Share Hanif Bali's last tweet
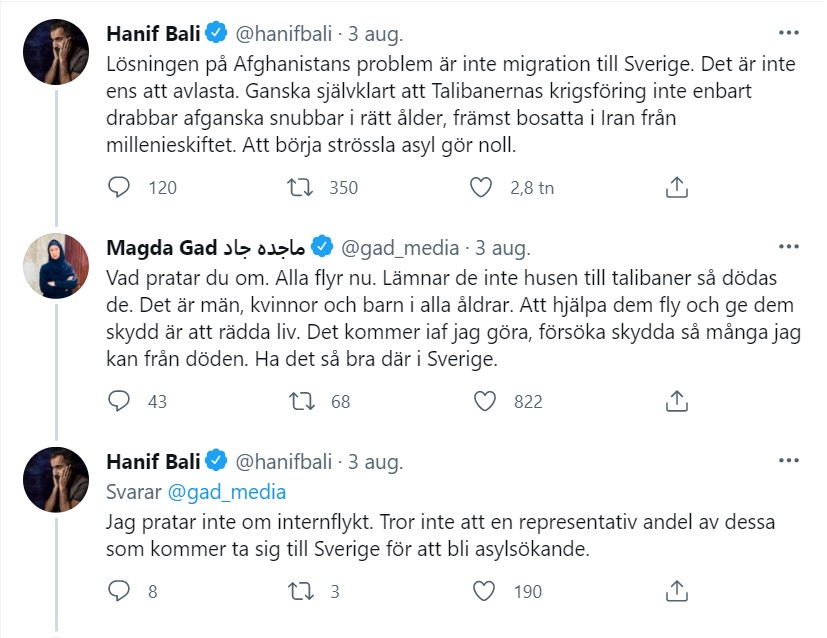Screen dimensions: 827x638 678,592
